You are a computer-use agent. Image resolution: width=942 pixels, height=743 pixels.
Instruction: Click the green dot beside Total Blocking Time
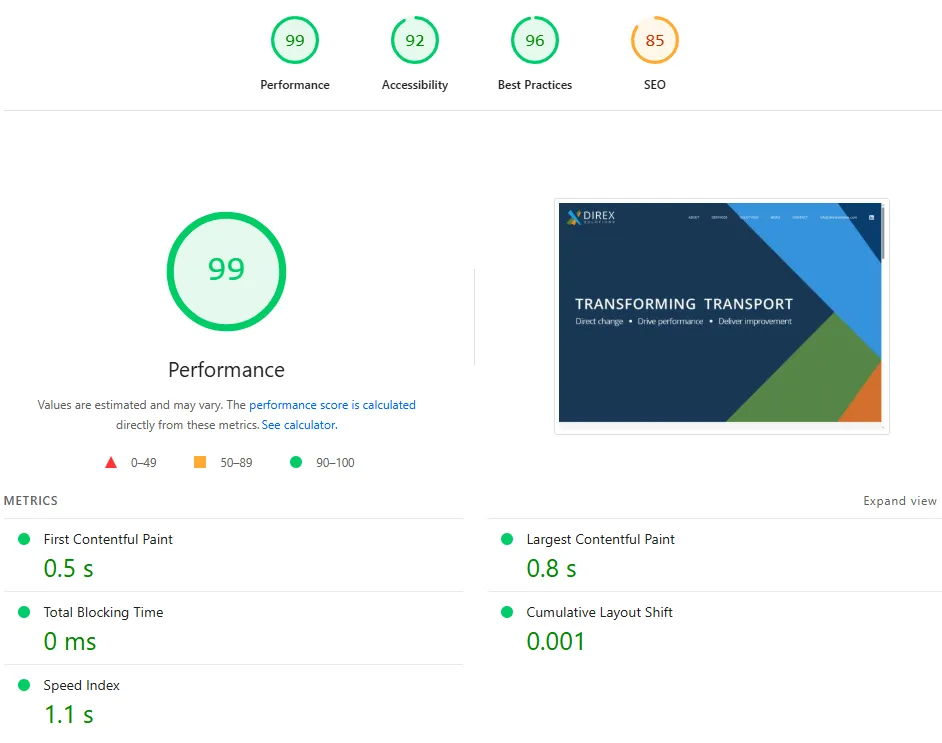point(24,612)
